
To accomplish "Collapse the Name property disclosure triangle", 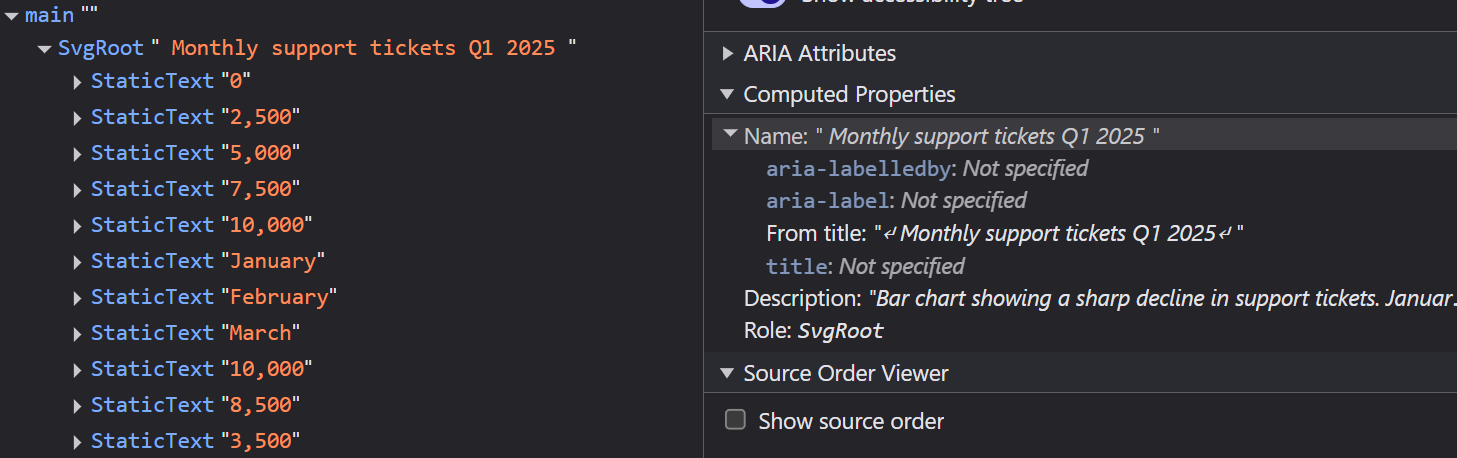I will [730, 135].
